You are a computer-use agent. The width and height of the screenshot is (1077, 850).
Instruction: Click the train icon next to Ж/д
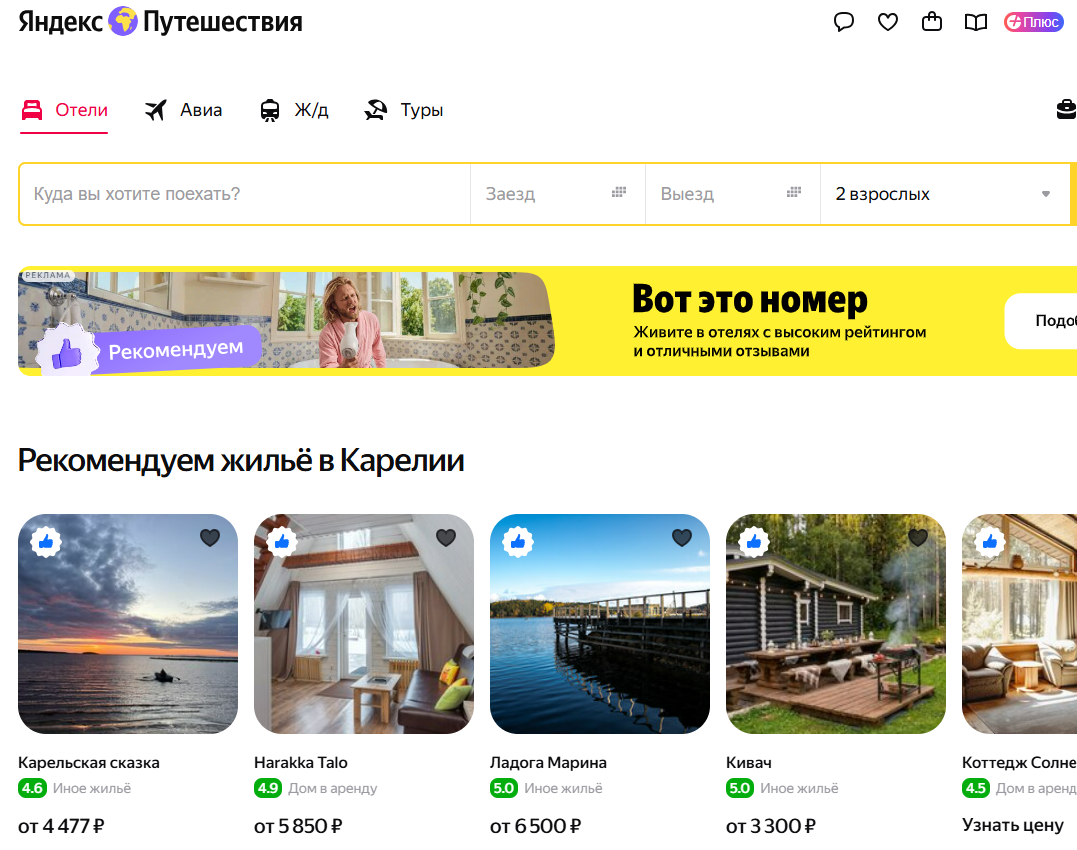click(x=270, y=111)
